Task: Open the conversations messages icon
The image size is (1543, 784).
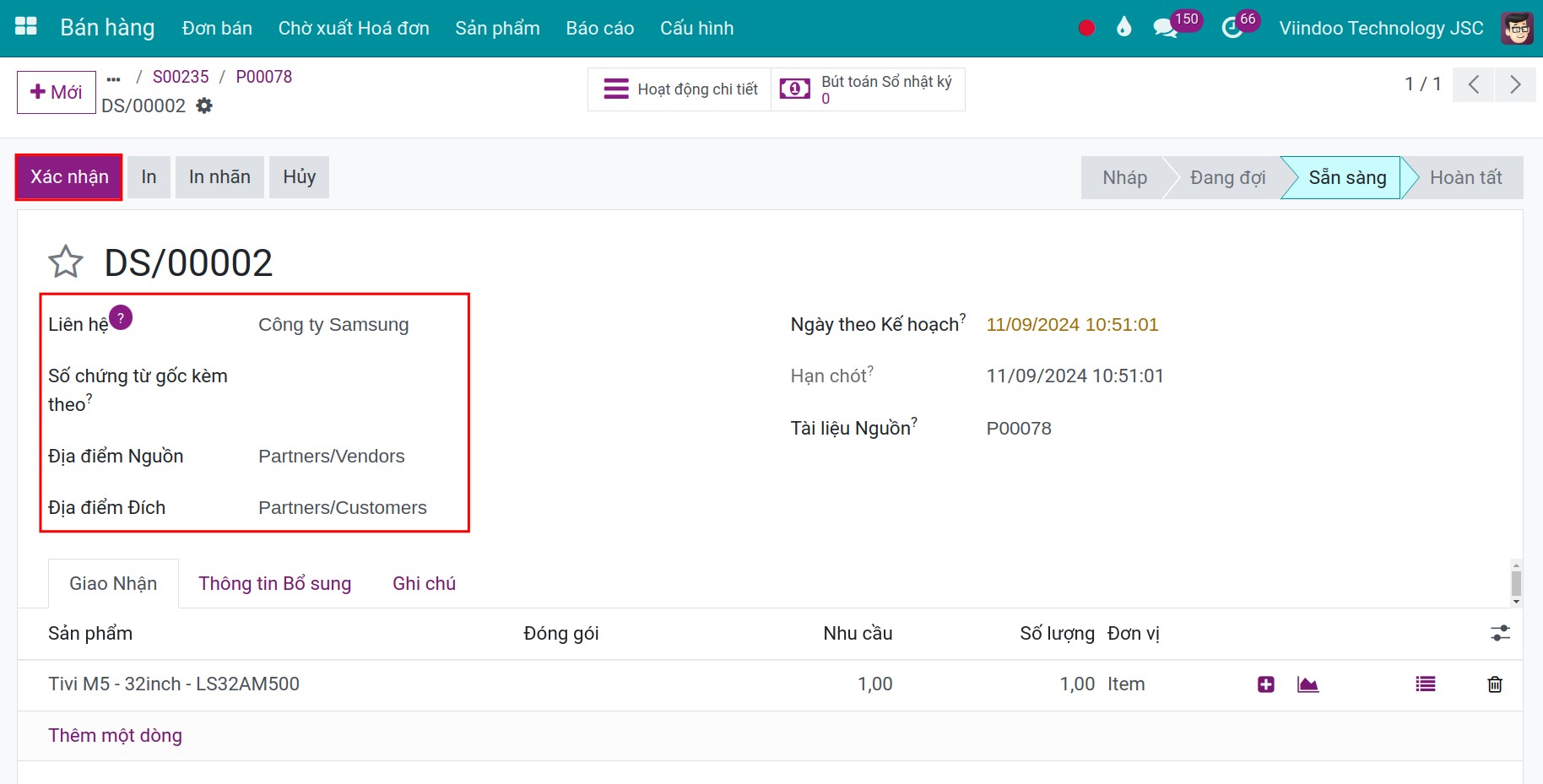Action: 1165,28
